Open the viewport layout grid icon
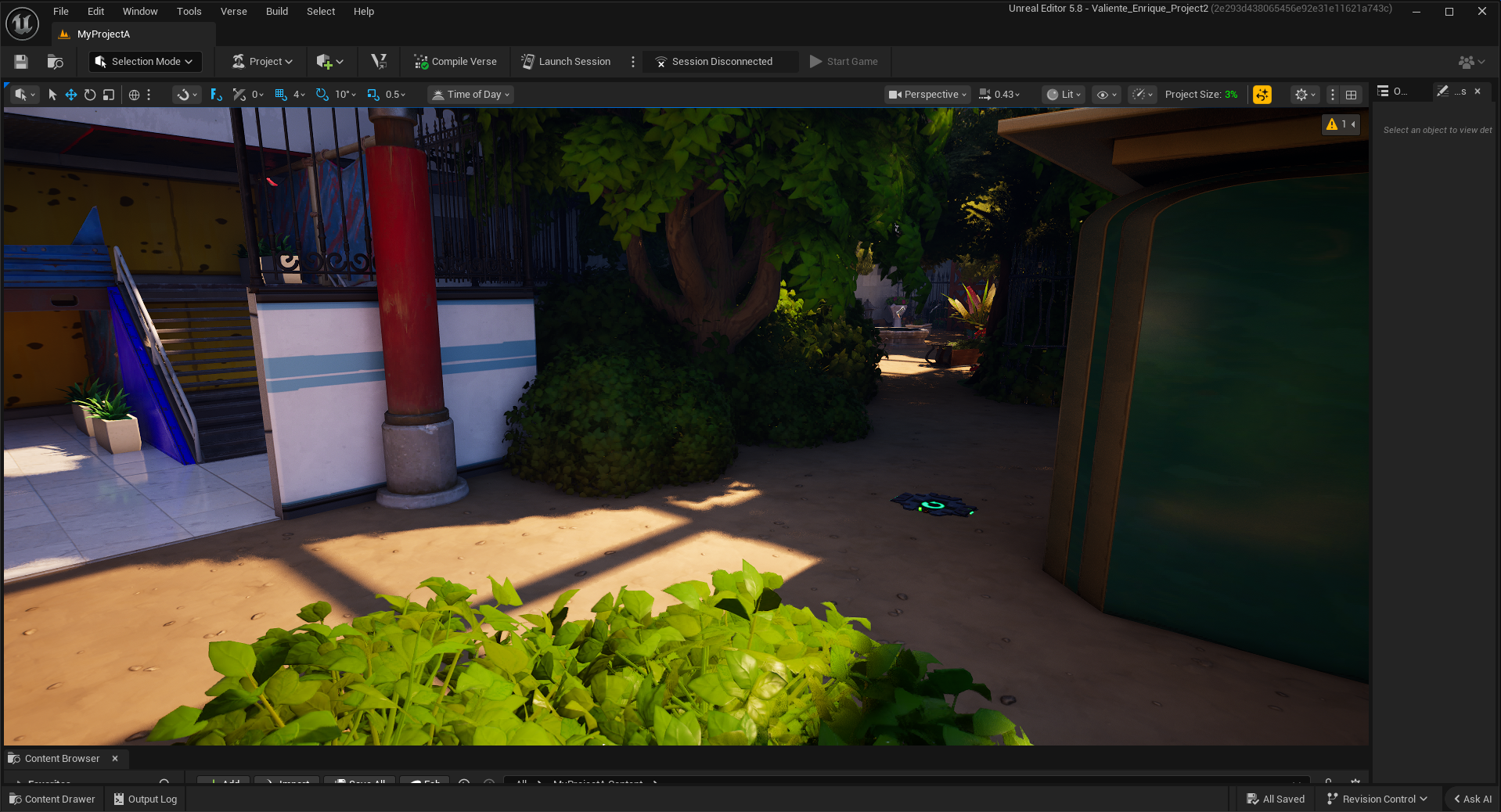Image resolution: width=1501 pixels, height=812 pixels. pyautogui.click(x=1351, y=95)
